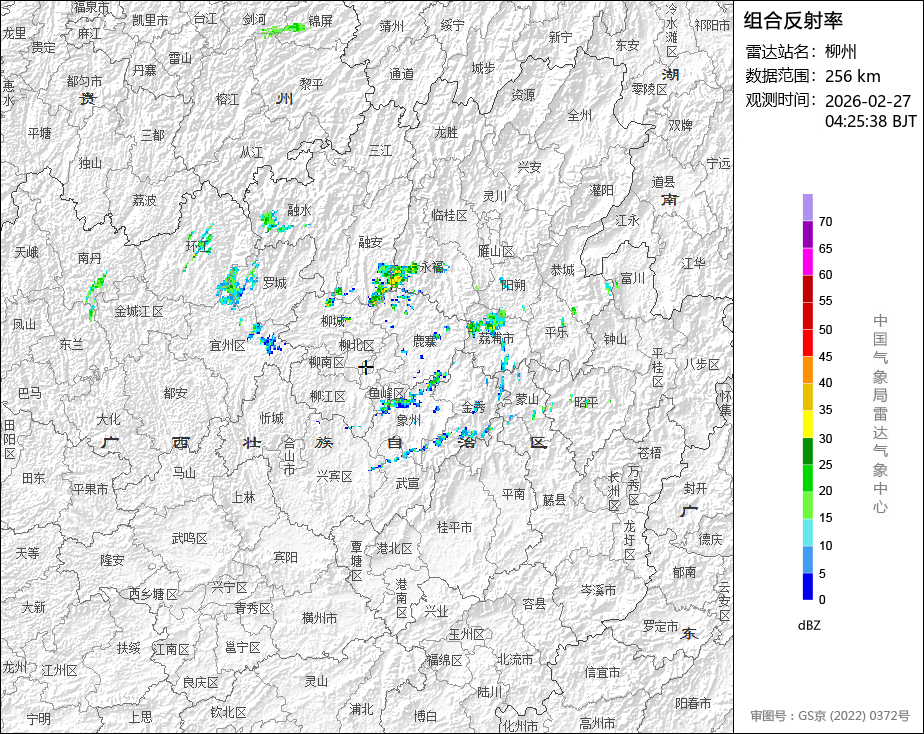The height and width of the screenshot is (734, 924).
Task: Click the 青秀区 map label
Action: pos(252,608)
